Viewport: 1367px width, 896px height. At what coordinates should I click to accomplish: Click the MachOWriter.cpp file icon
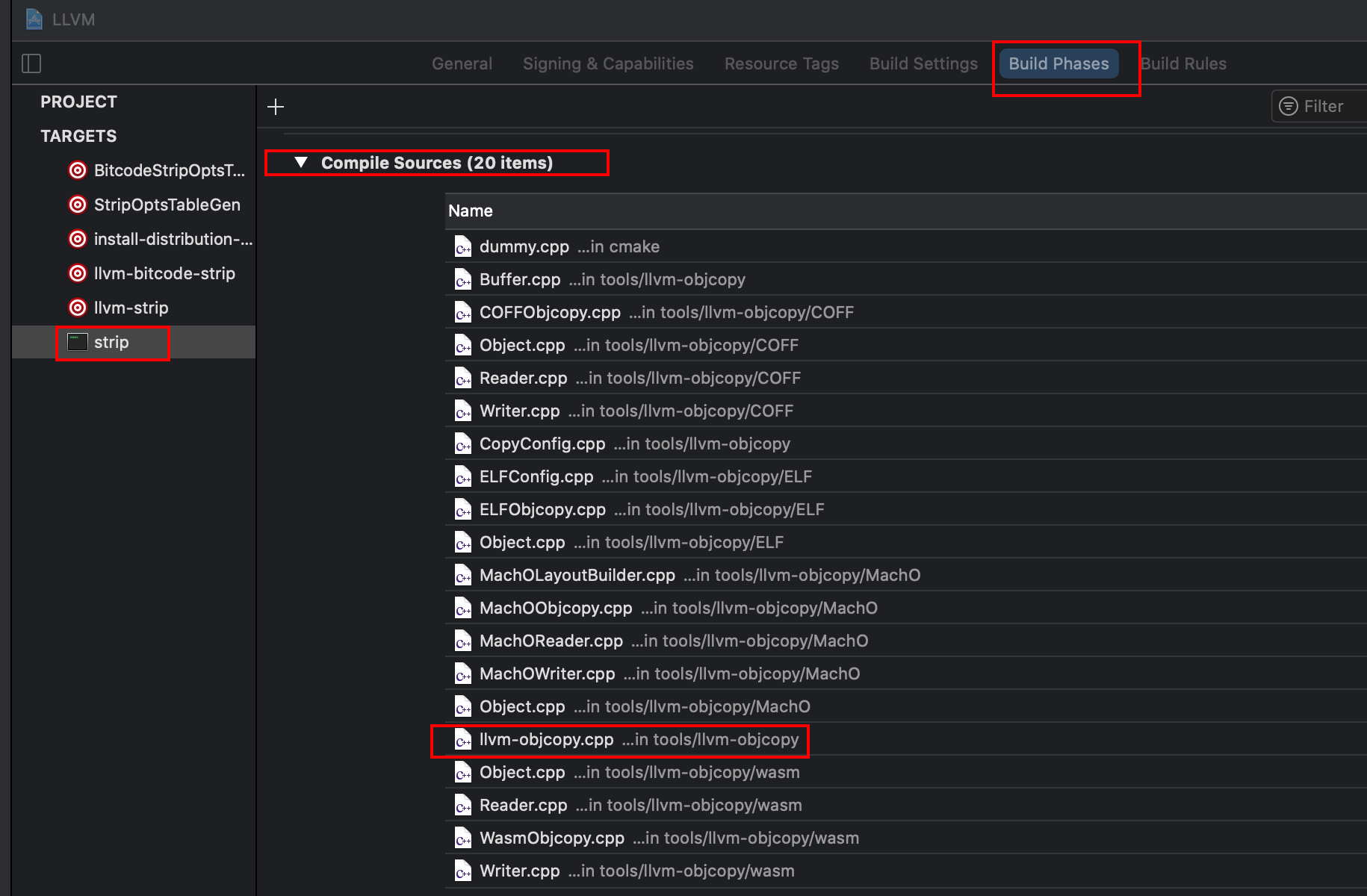463,673
